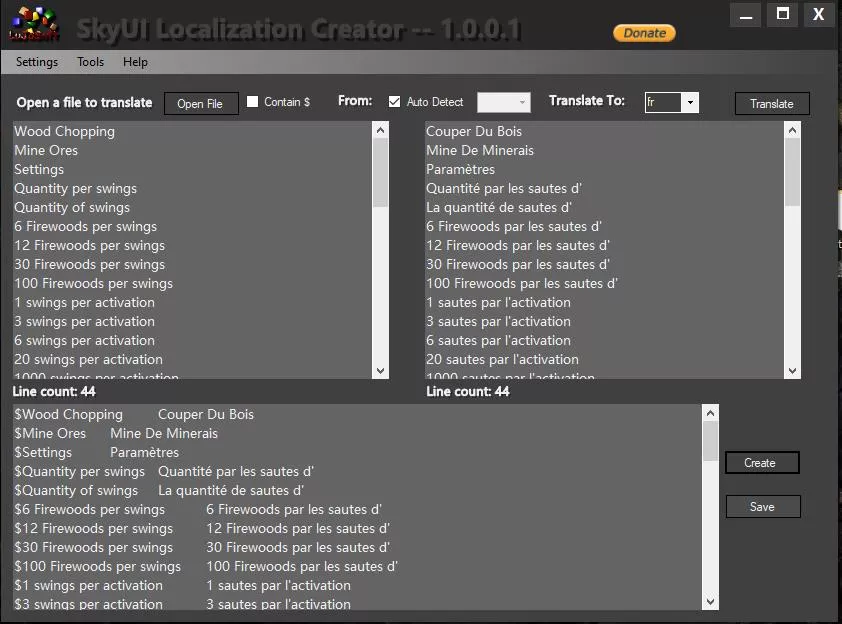The image size is (842, 624).
Task: Click source list scroll up arrow
Action: pos(380,130)
